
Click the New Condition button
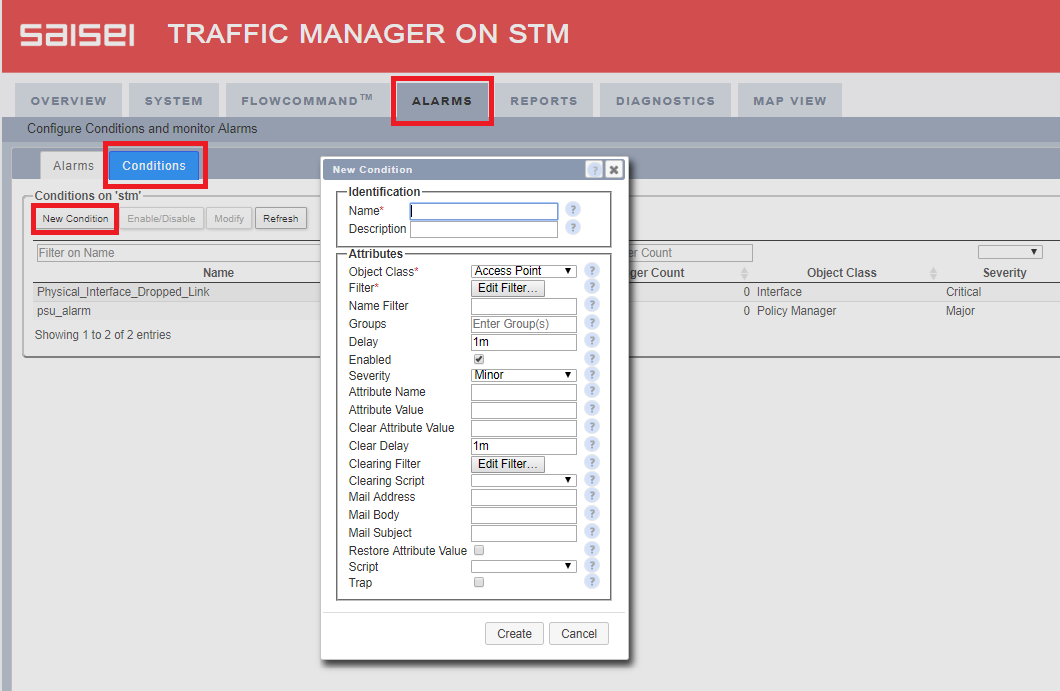pyautogui.click(x=75, y=218)
